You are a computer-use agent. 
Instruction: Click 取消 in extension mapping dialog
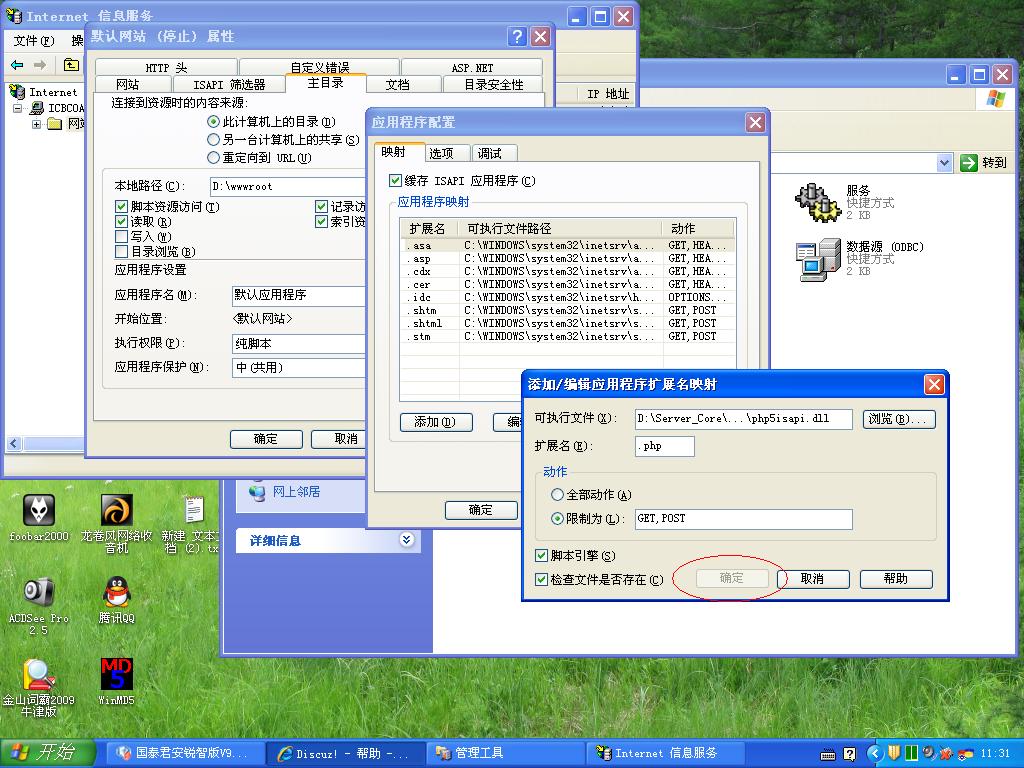[x=812, y=579]
